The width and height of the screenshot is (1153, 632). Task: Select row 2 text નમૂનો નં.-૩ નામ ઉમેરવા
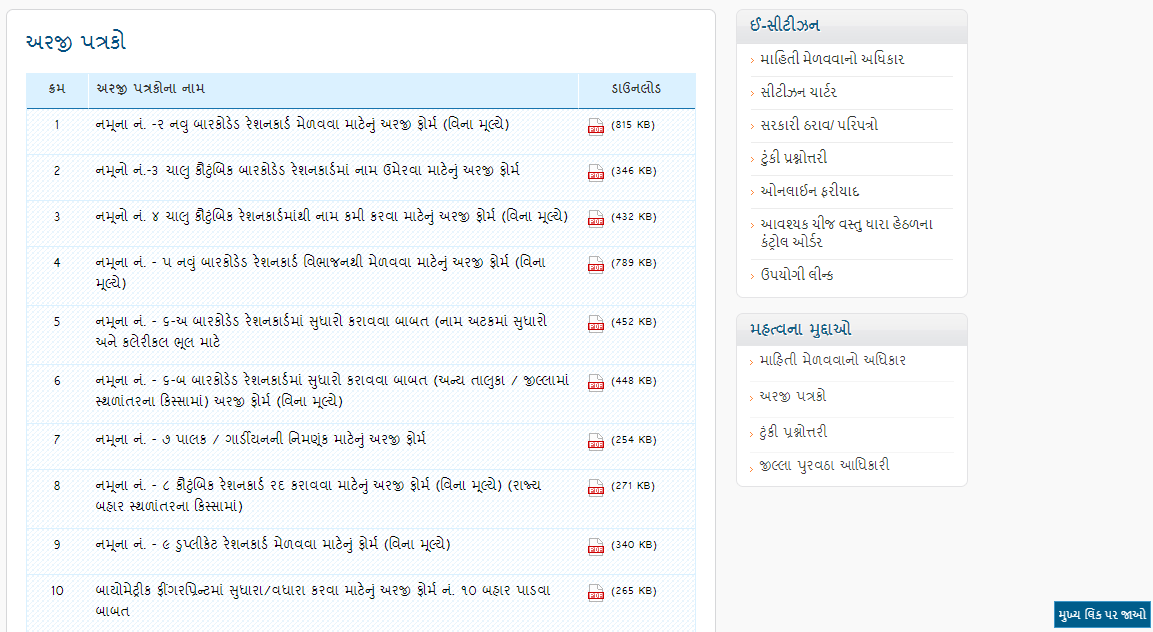coord(307,171)
